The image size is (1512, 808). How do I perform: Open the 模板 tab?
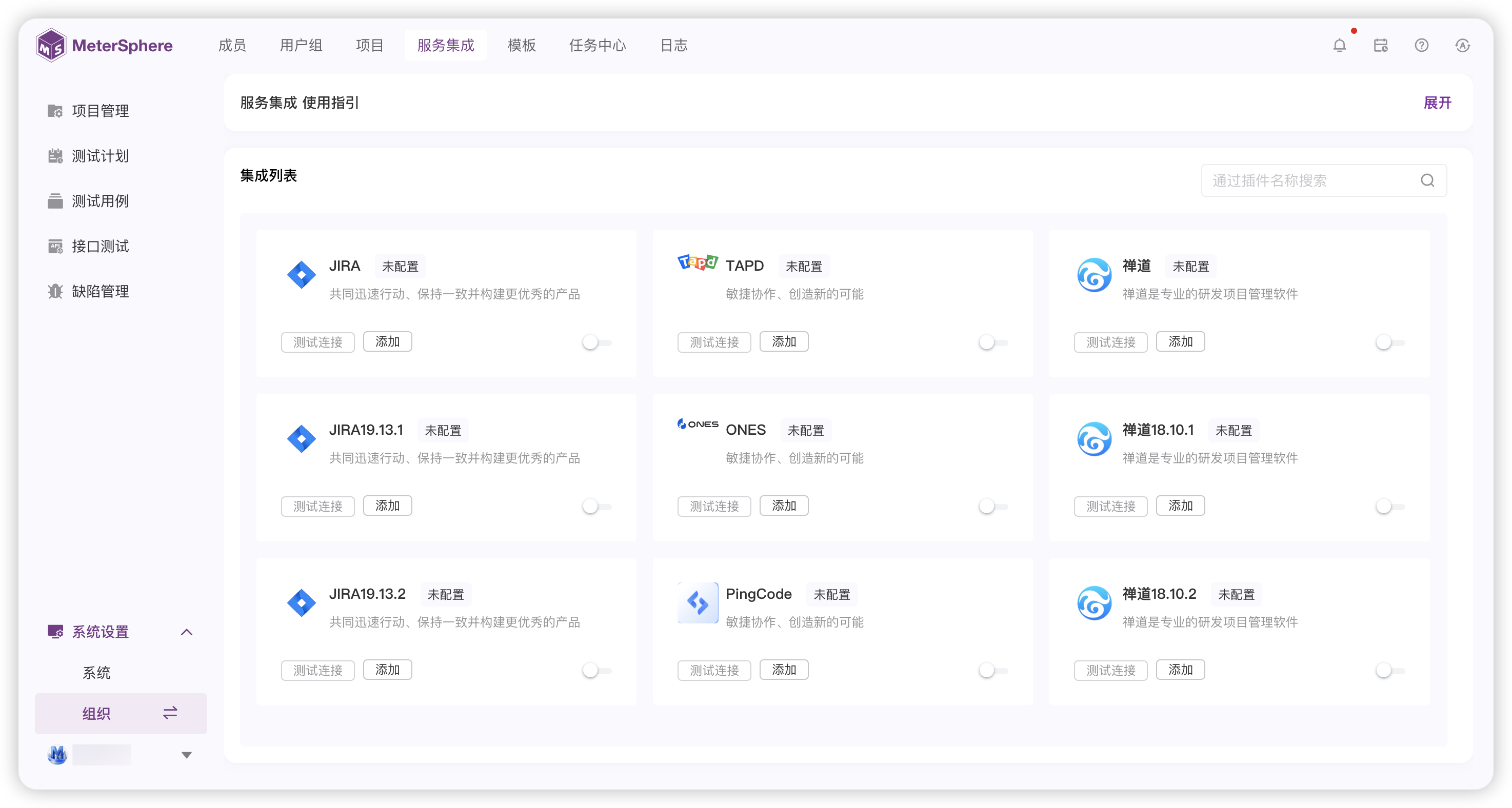[522, 45]
